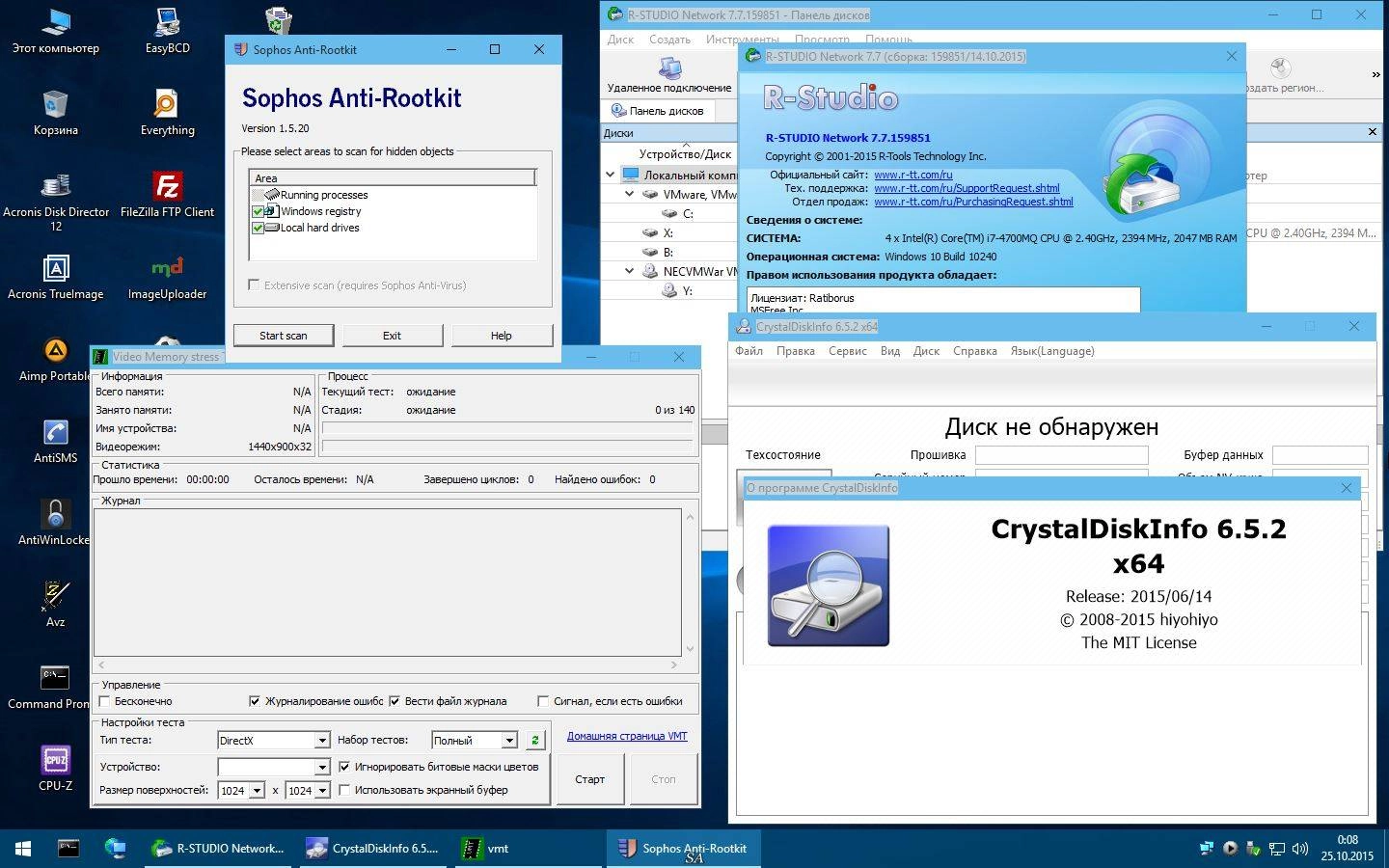Switch to CrystalDiskInfo taskbar button

372,849
